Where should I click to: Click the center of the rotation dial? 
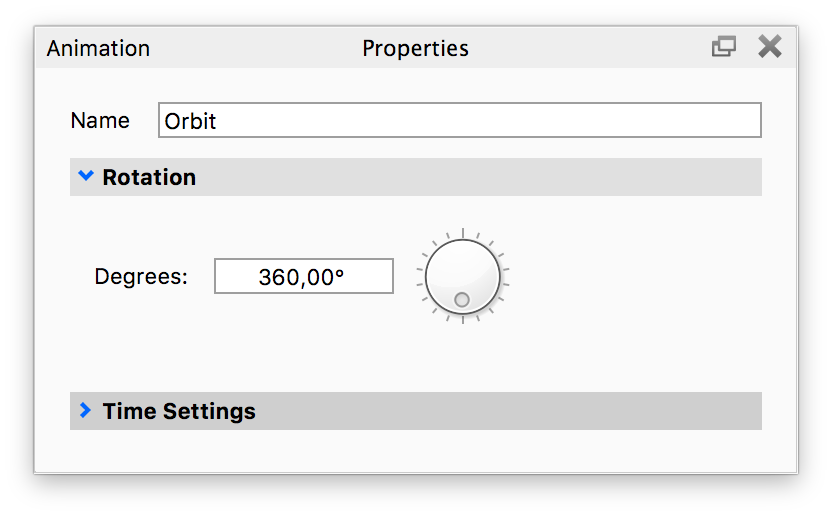pyautogui.click(x=462, y=277)
